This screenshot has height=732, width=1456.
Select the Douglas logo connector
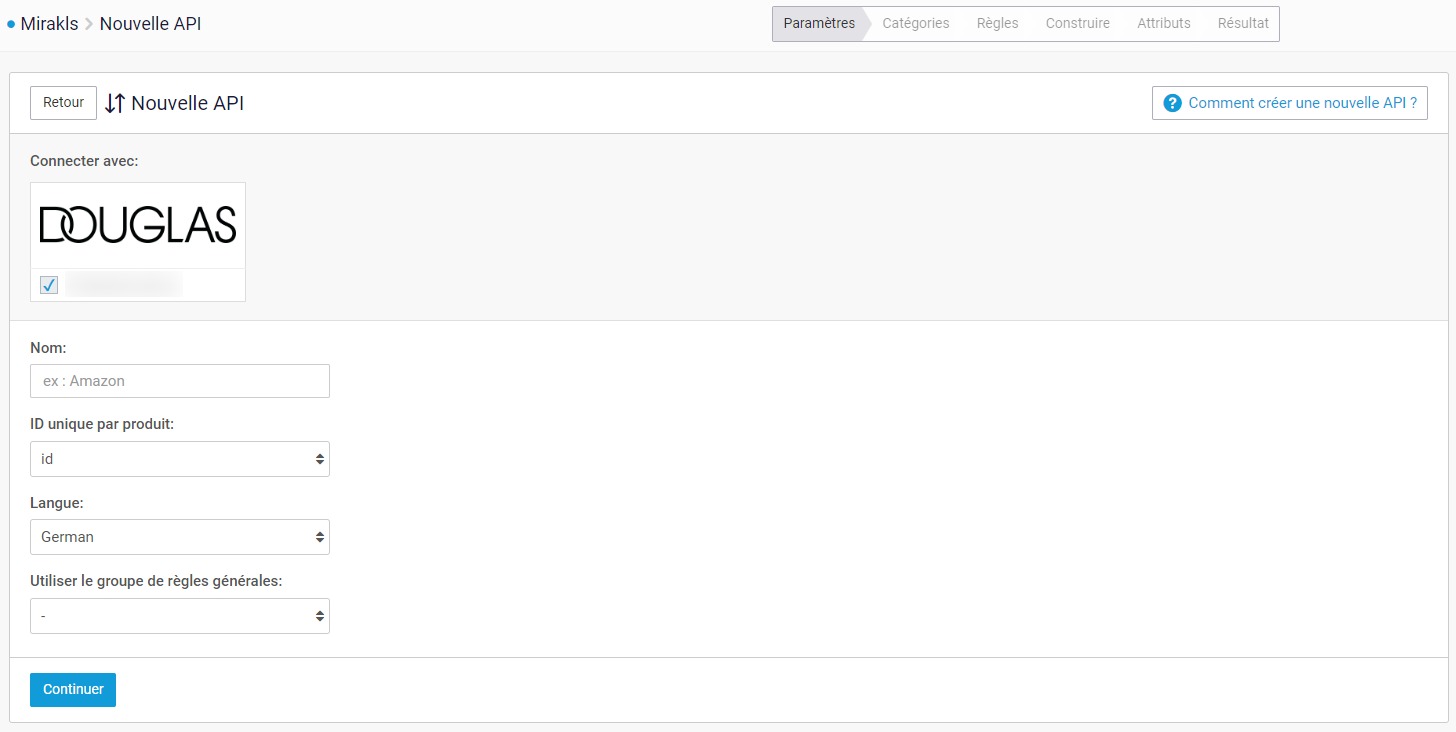coord(138,225)
